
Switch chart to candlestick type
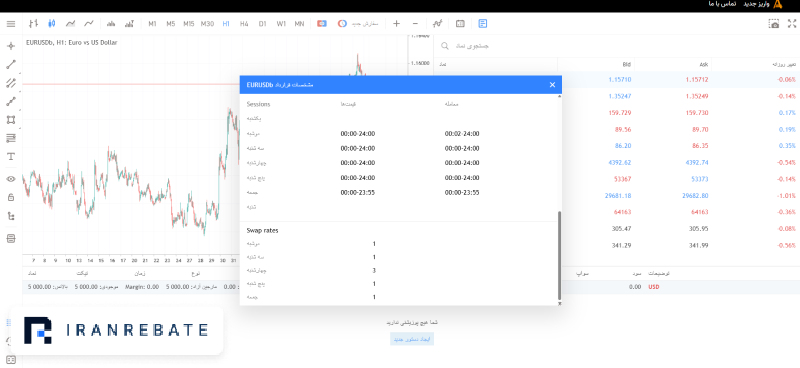[52, 23]
